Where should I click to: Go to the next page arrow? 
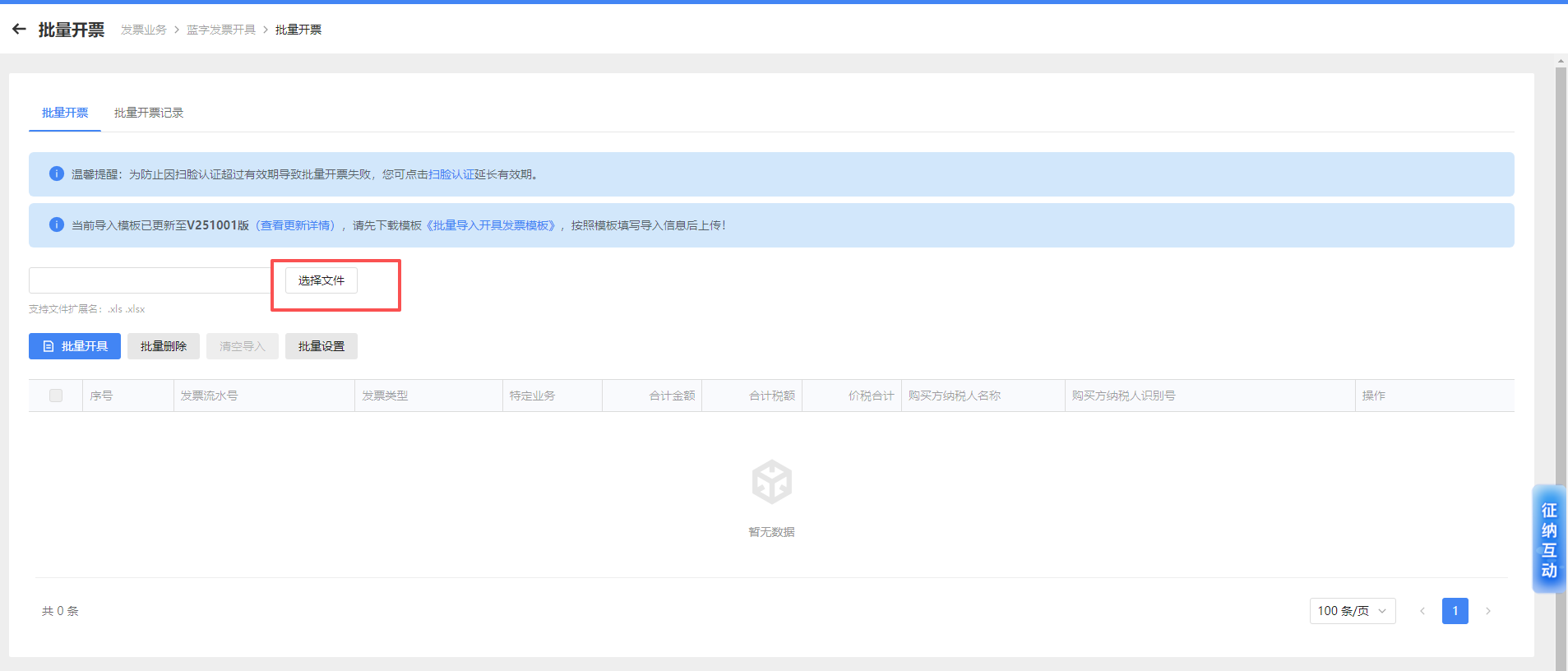pyautogui.click(x=1487, y=611)
